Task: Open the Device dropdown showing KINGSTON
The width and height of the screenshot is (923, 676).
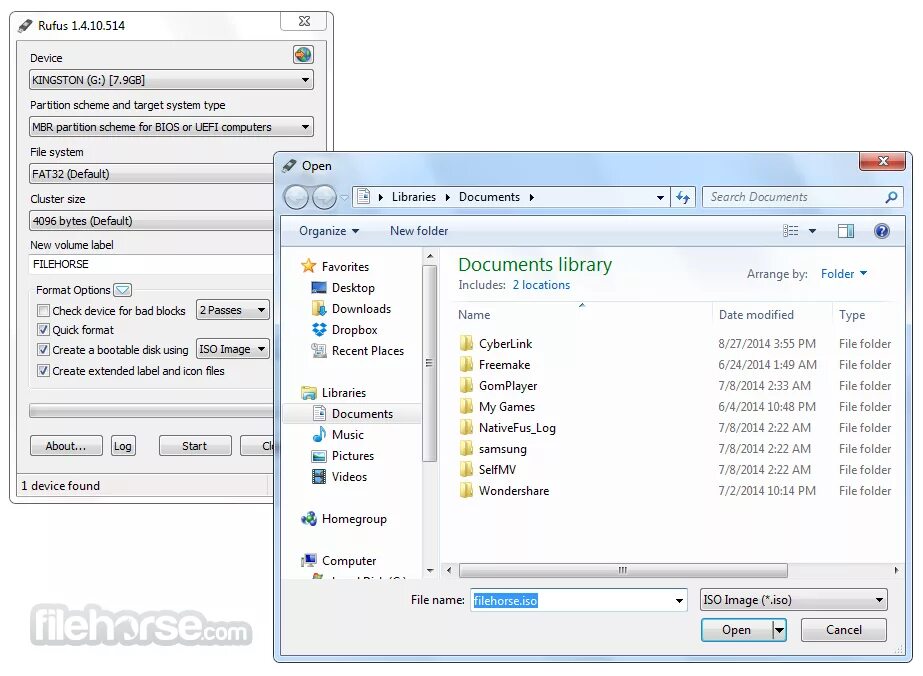Action: pyautogui.click(x=171, y=79)
